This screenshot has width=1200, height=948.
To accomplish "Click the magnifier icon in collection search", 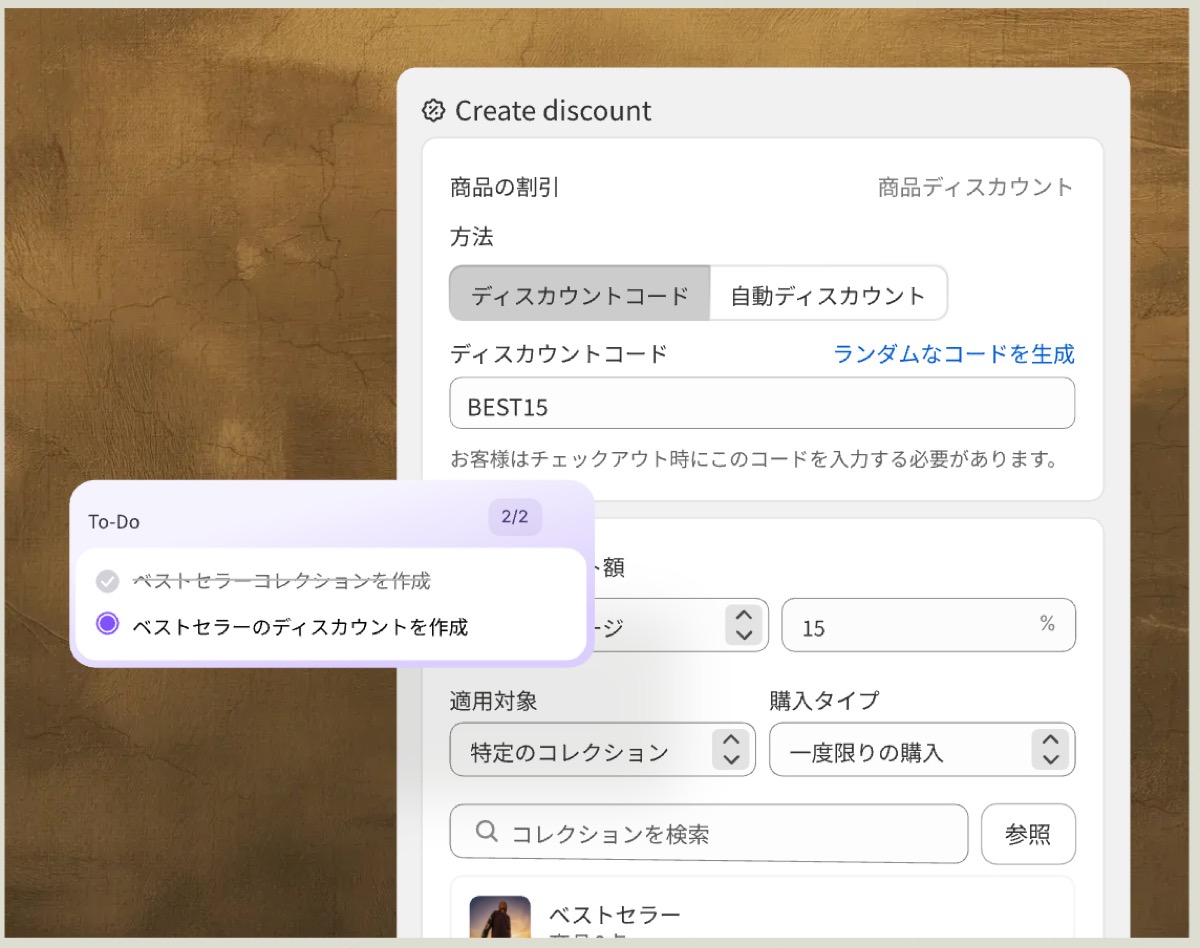I will pos(487,832).
